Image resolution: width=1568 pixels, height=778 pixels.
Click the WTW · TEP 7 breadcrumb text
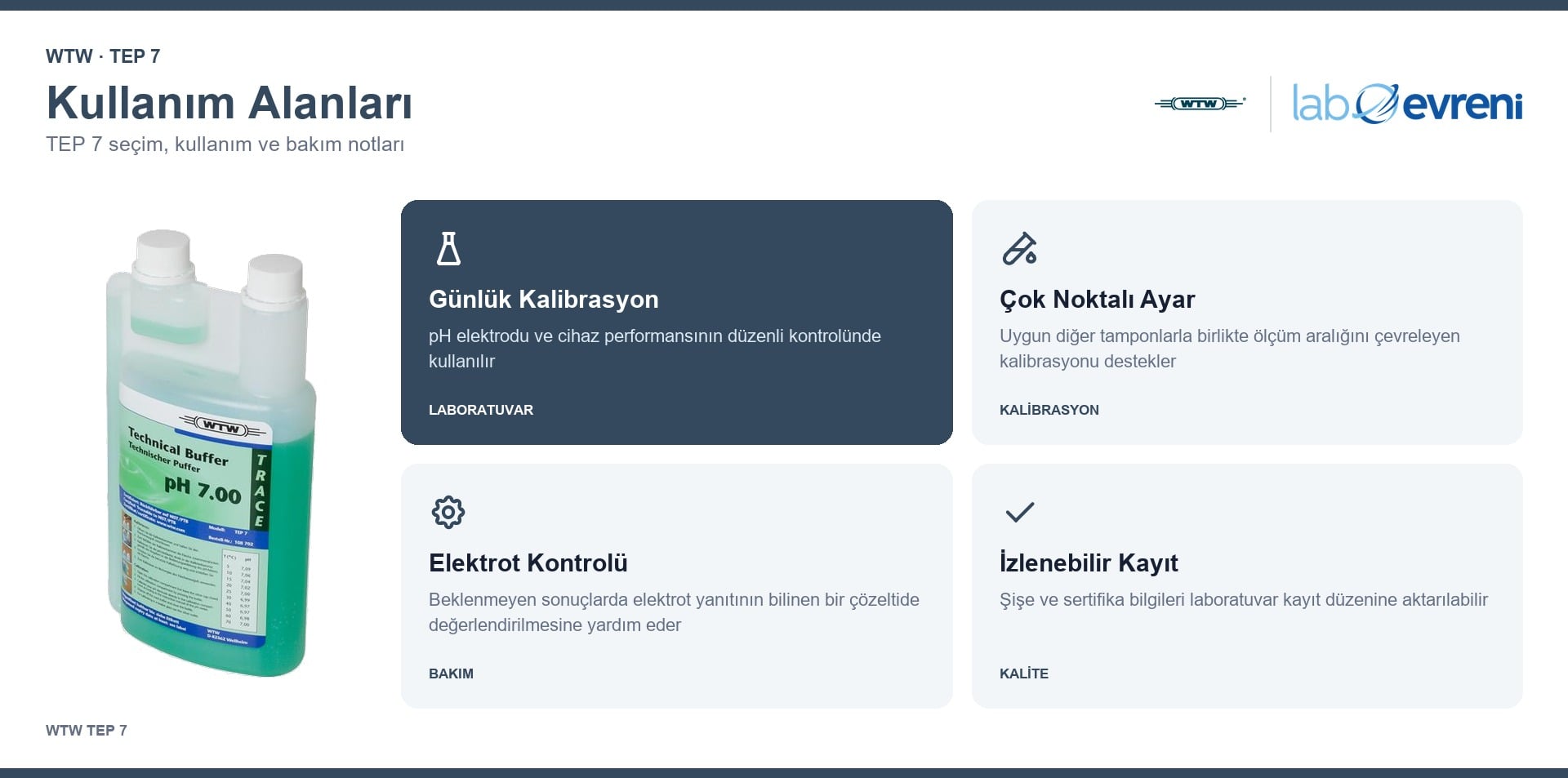coord(103,56)
